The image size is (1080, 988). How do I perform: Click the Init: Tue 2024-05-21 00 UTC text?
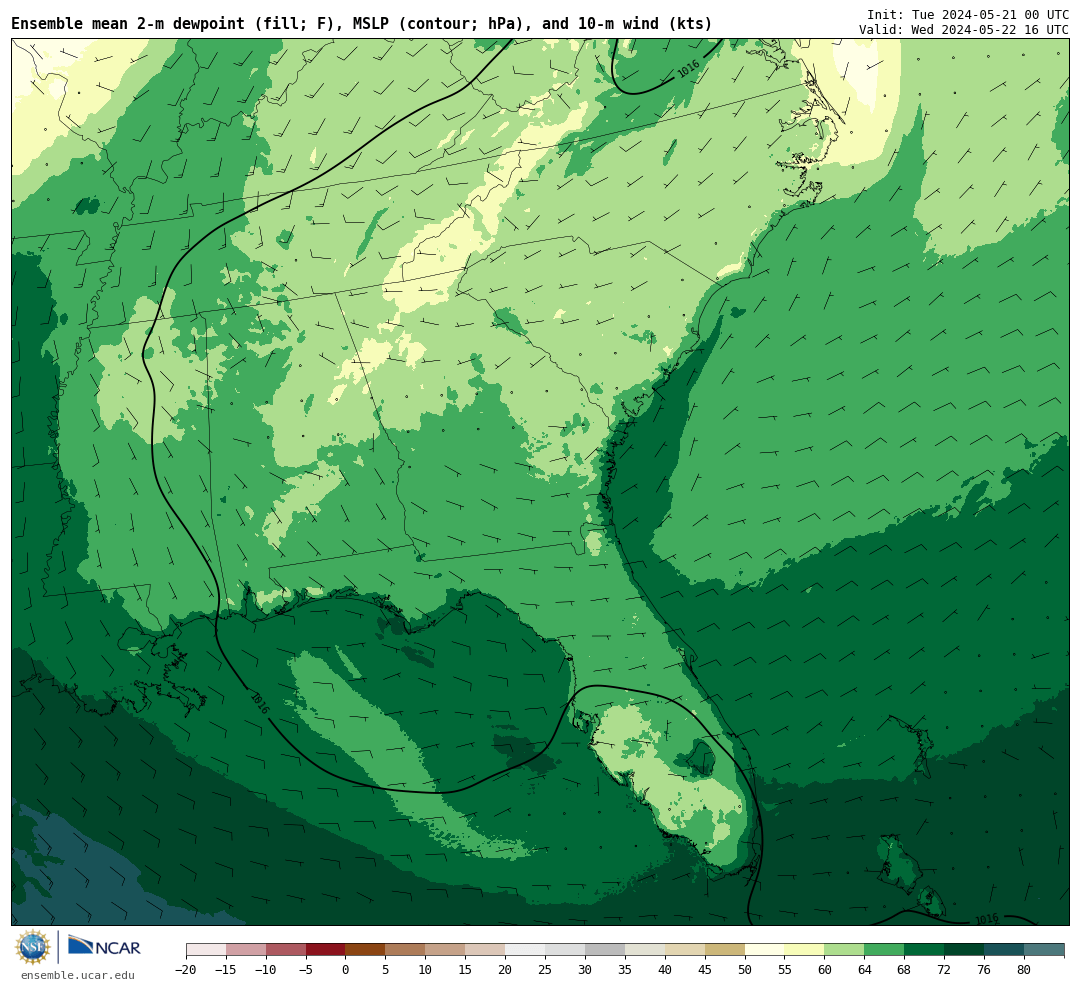click(x=968, y=14)
